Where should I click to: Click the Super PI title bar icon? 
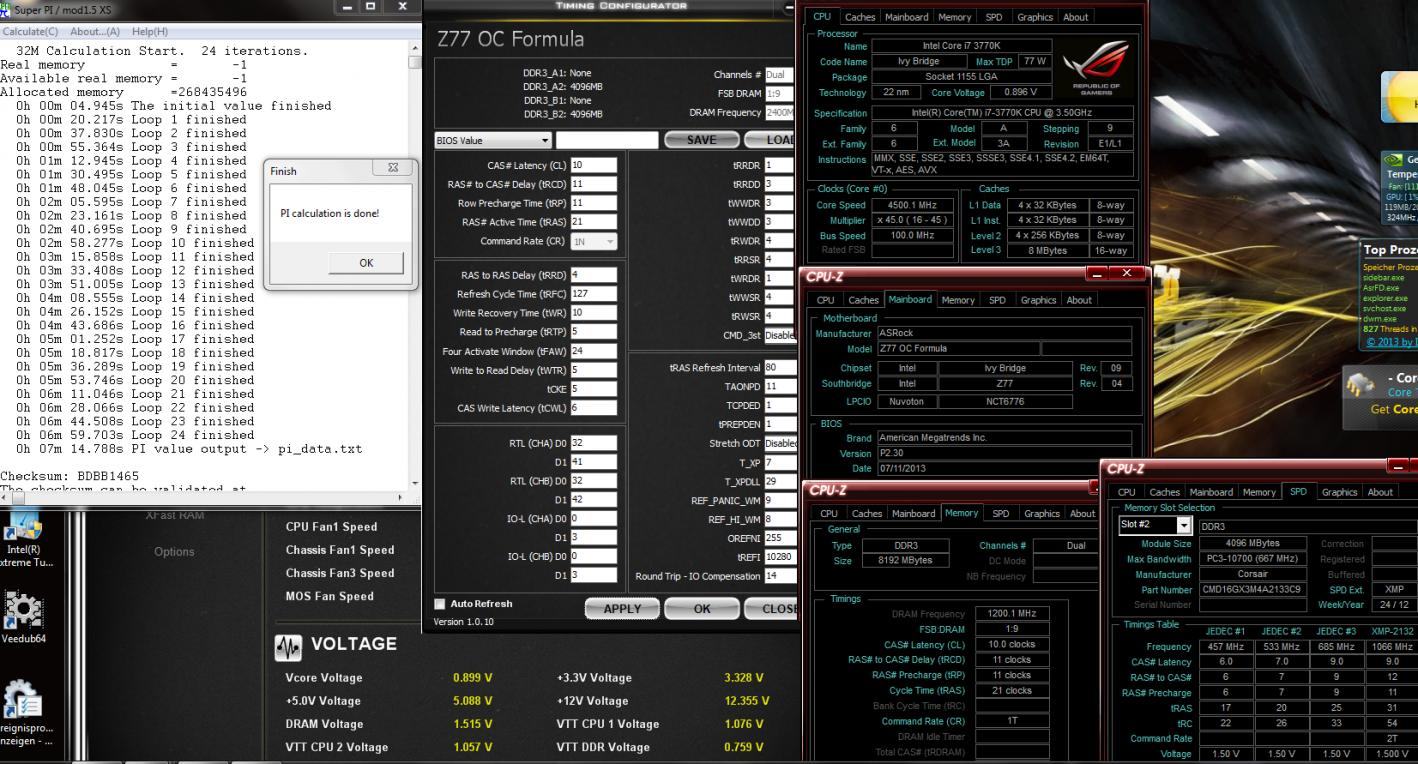(x=6, y=8)
